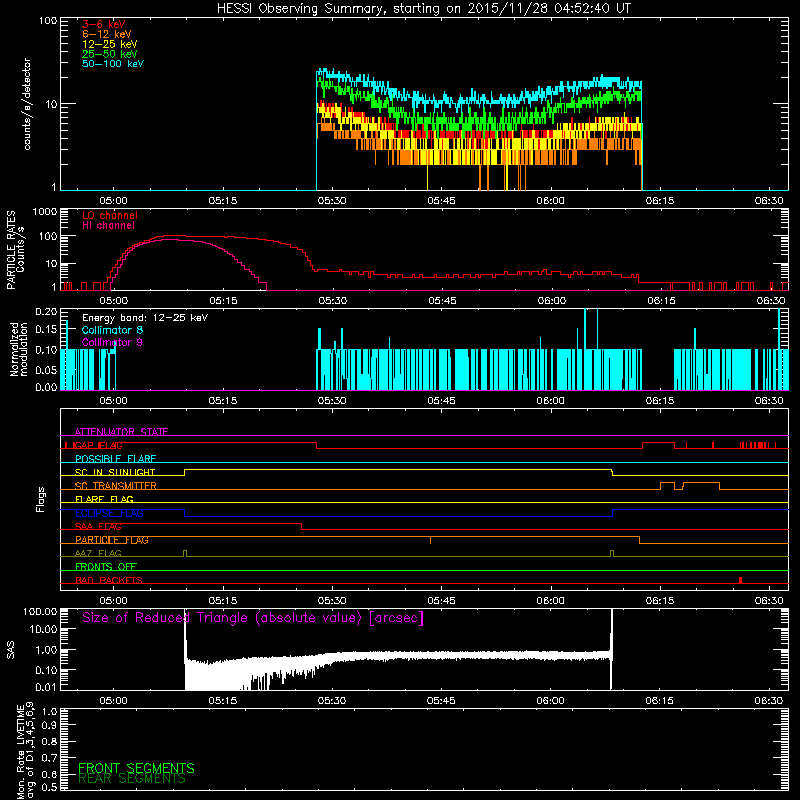Click the FLARE FLAG label

click(104, 499)
